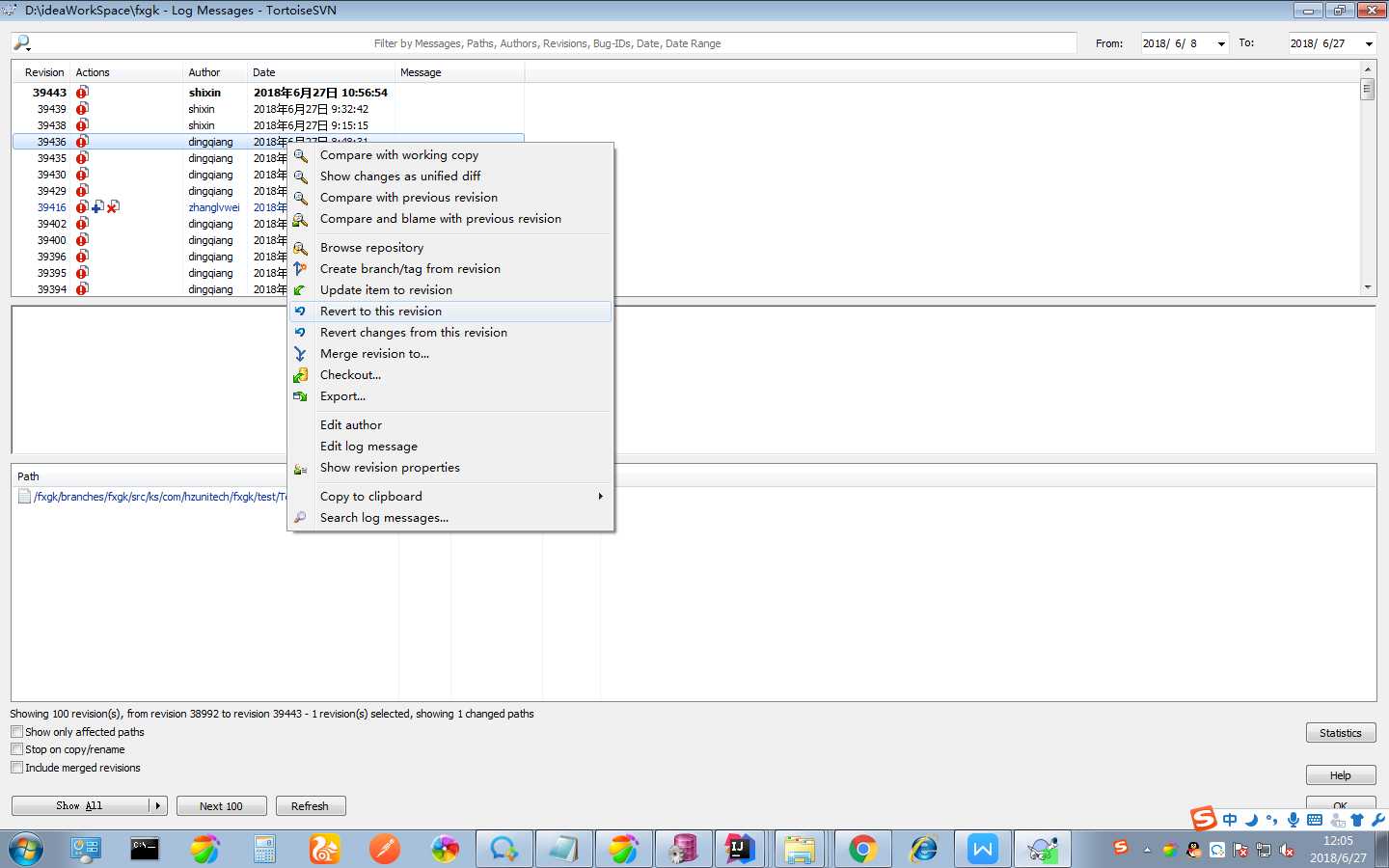This screenshot has width=1389, height=868.
Task: Click the Show All button
Action: point(81,806)
